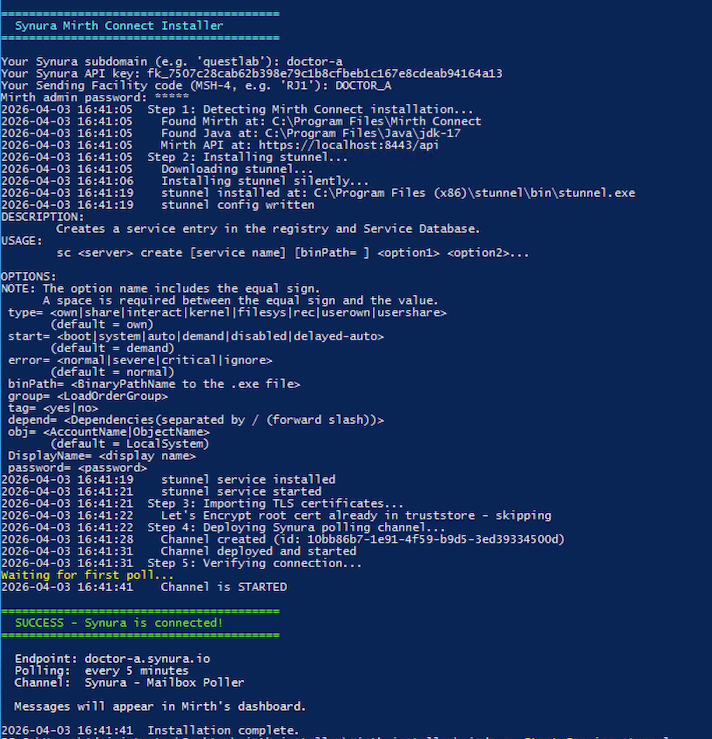Click the 'OPTIONS:' heading
Viewport: 712px width, 739px height.
pos(29,277)
